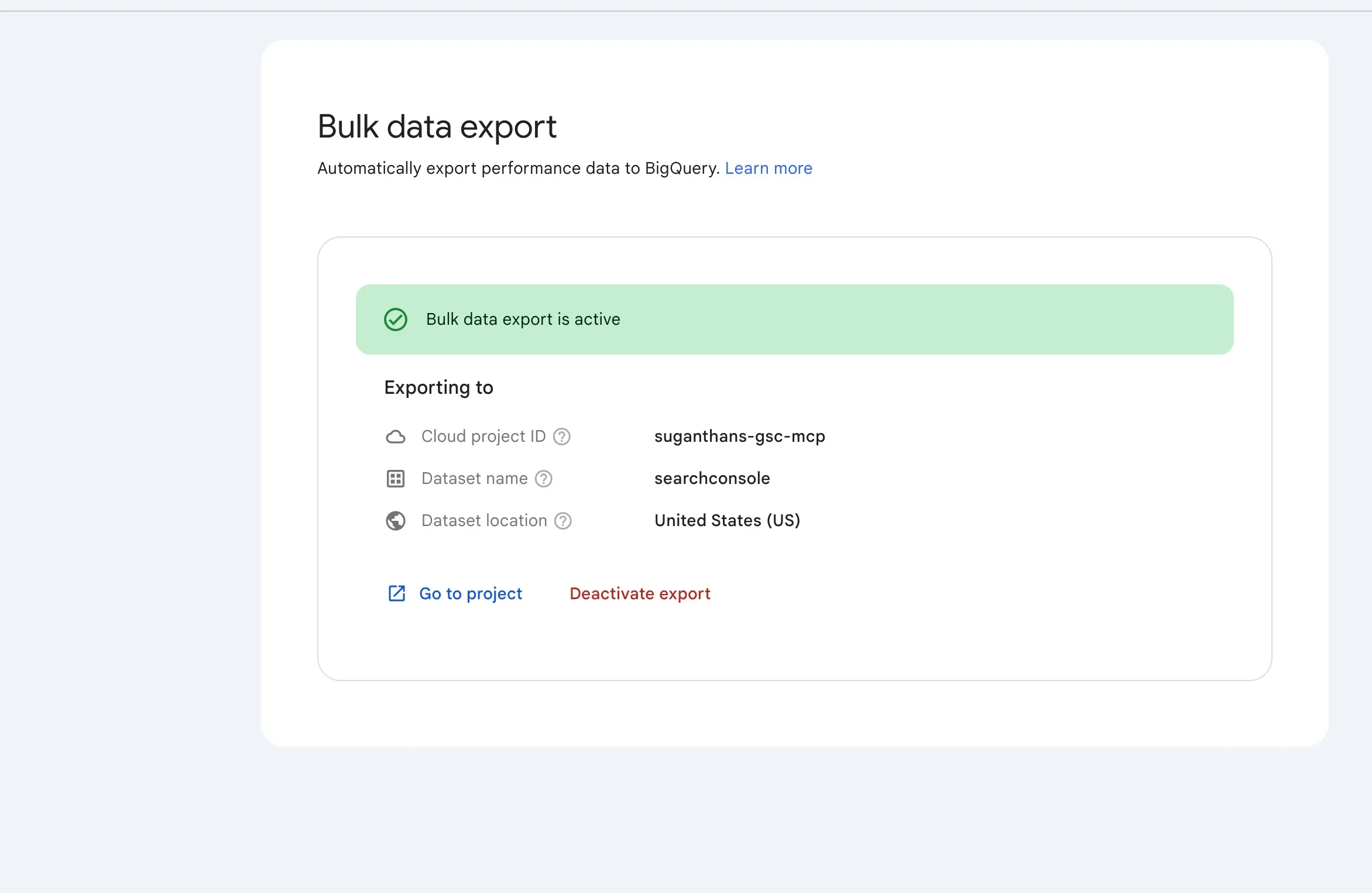Click the globe icon for dataset location

pyautogui.click(x=396, y=521)
